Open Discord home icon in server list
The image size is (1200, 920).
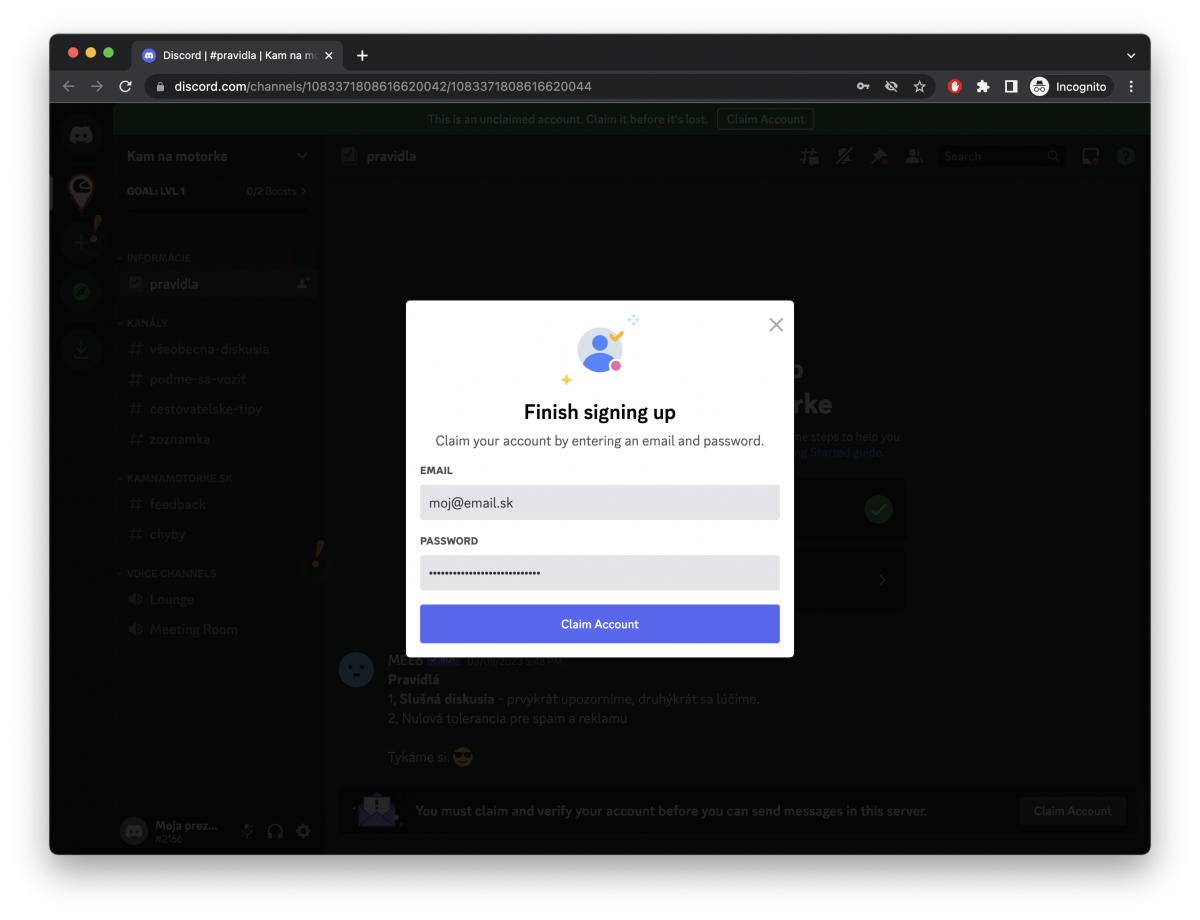coord(81,134)
